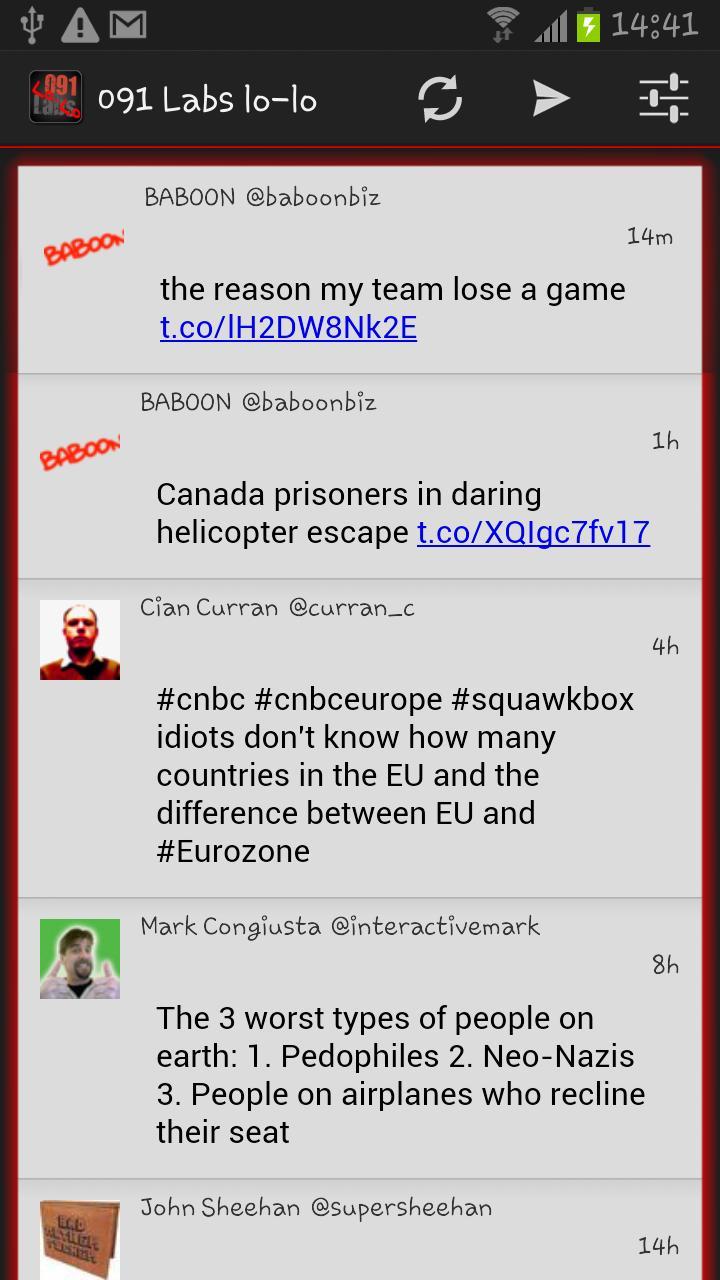The width and height of the screenshot is (720, 1280).
Task: Tap Mark Congiusta's avatar thumbnail
Action: point(80,959)
